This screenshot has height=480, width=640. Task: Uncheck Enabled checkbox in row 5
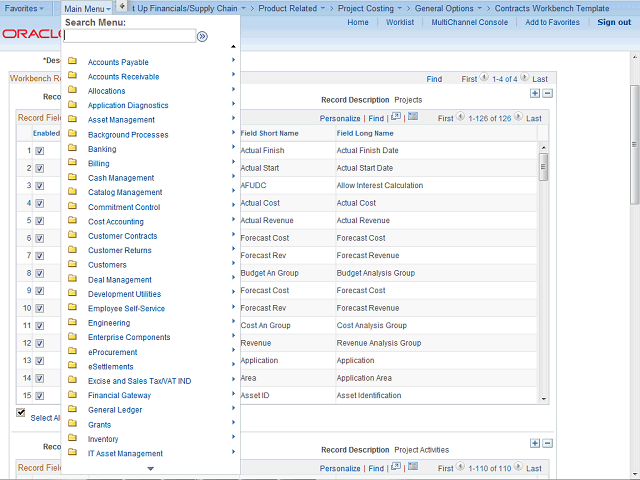point(40,221)
